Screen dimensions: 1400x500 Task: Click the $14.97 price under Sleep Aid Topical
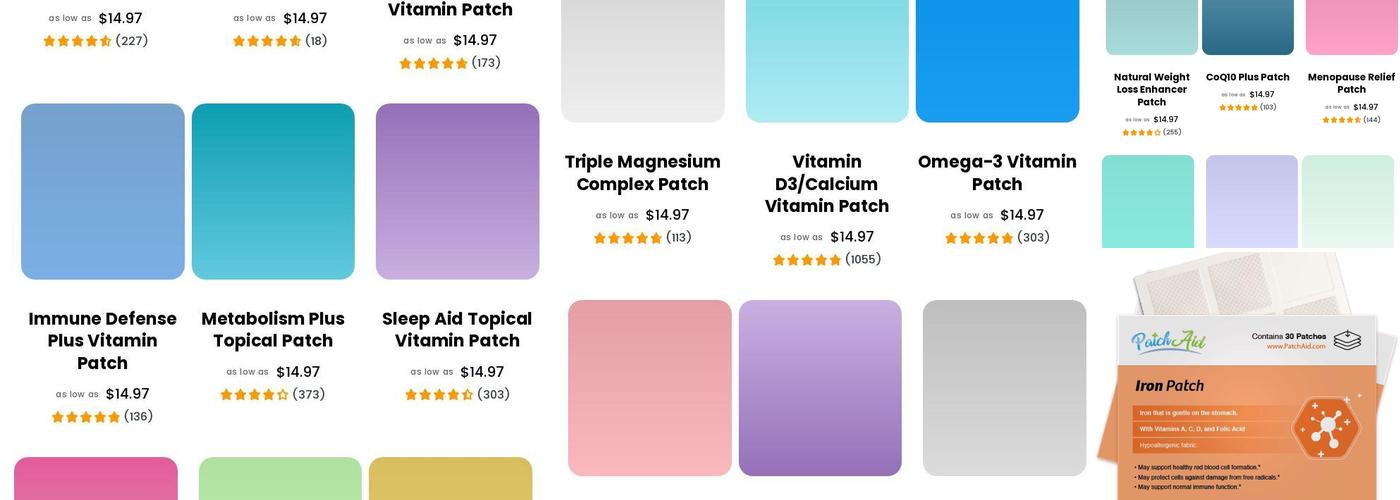[x=482, y=372]
